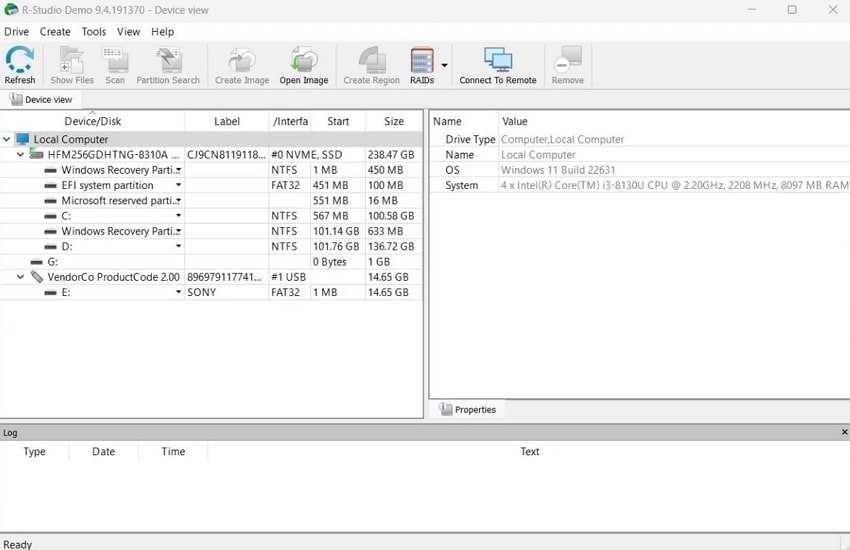Open the Tools menu

pos(94,31)
